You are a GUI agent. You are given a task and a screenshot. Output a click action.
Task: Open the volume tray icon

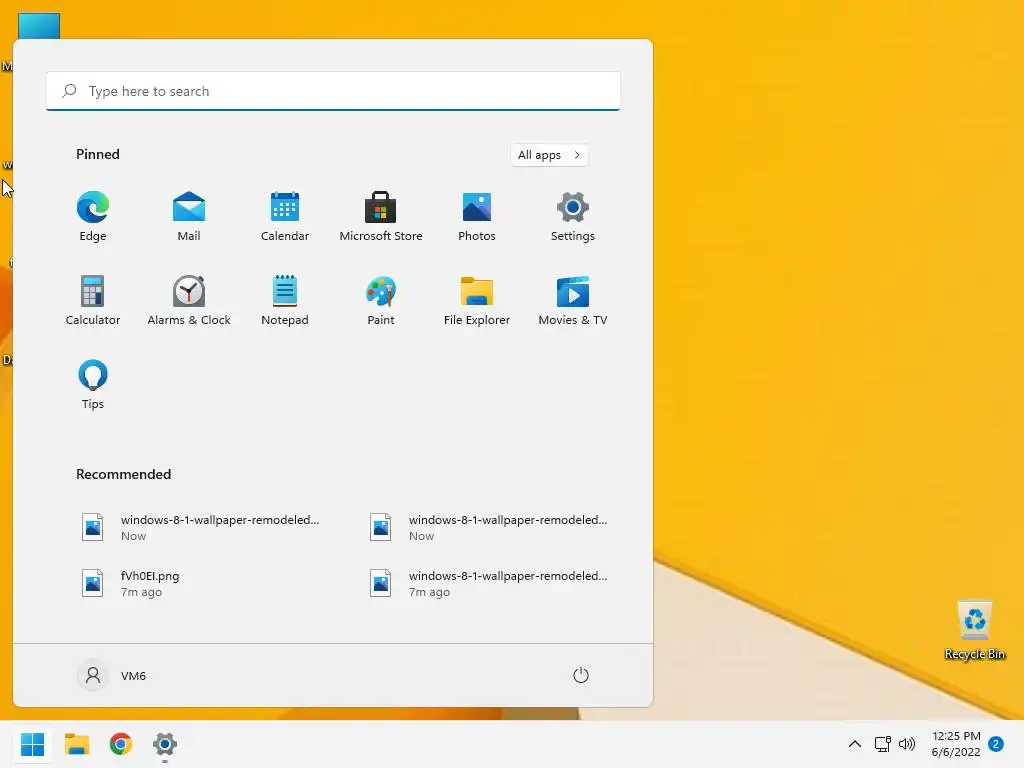906,744
